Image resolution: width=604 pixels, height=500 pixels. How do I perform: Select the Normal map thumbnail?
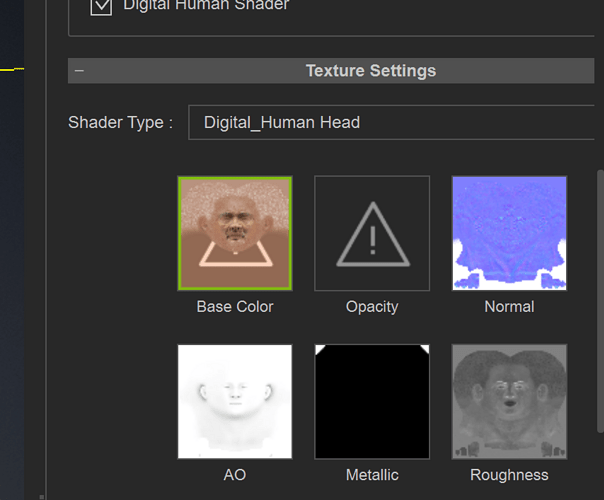pyautogui.click(x=509, y=233)
